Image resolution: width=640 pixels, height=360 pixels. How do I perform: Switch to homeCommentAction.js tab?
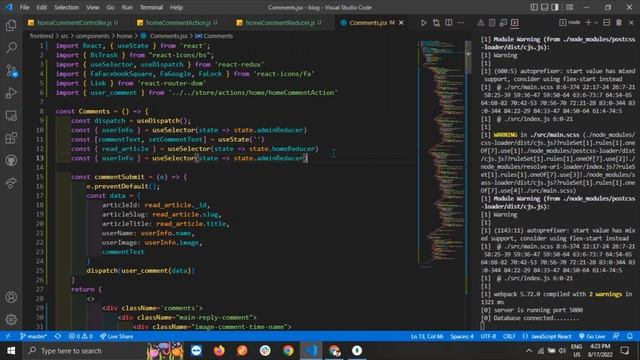coord(178,23)
